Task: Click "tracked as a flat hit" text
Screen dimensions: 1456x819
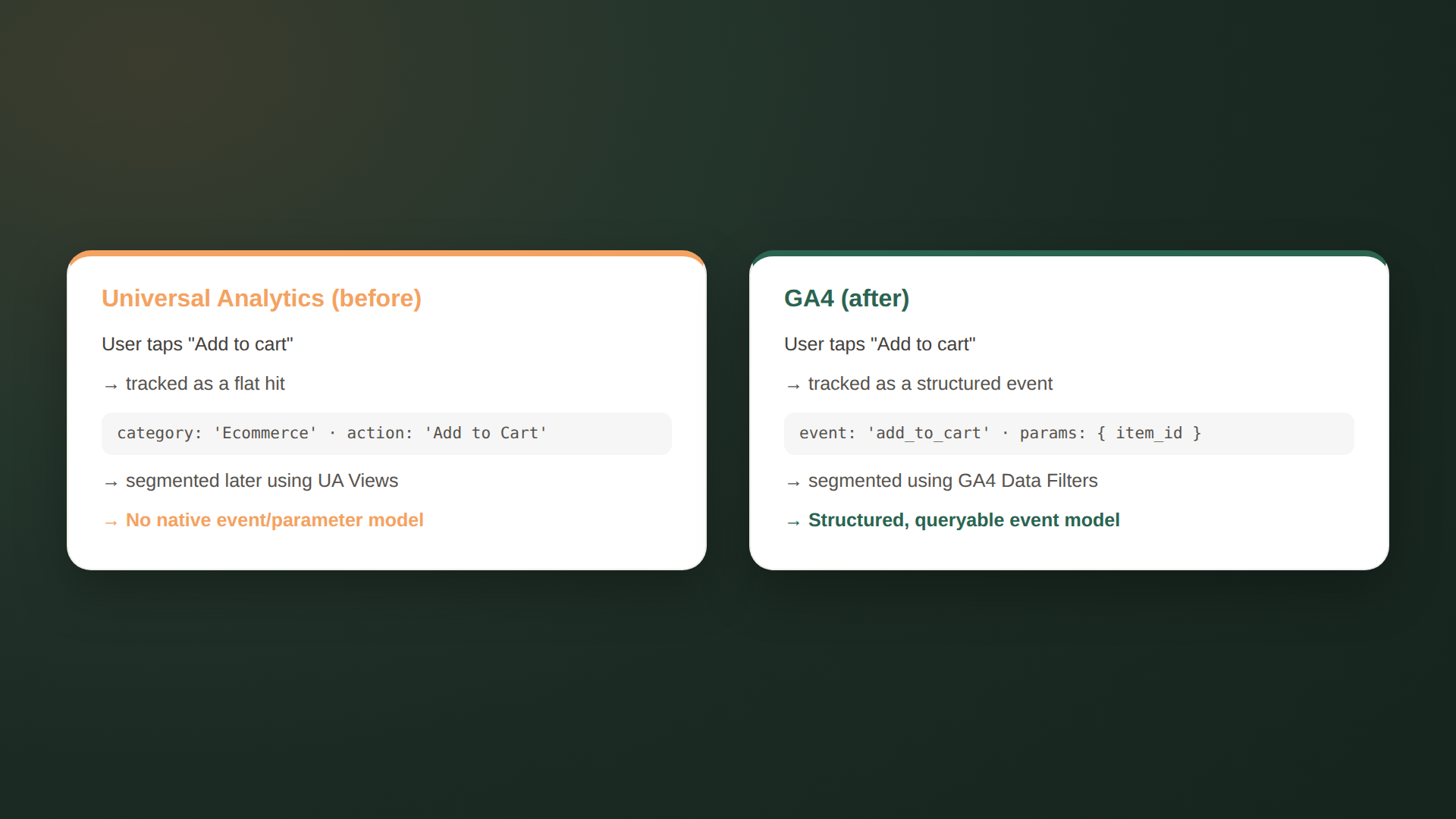Action: pyautogui.click(x=205, y=384)
